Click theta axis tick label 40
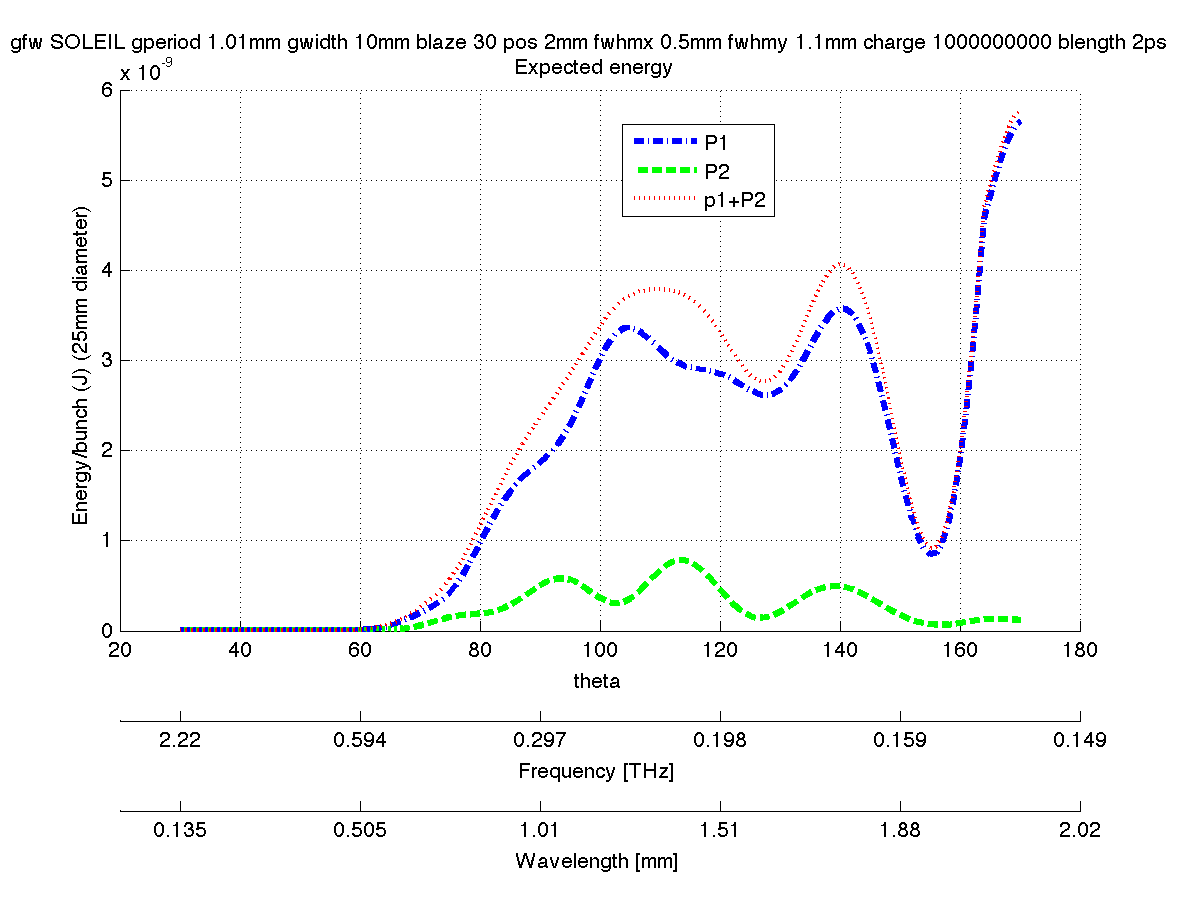This screenshot has height=901, width=1200. pos(240,650)
